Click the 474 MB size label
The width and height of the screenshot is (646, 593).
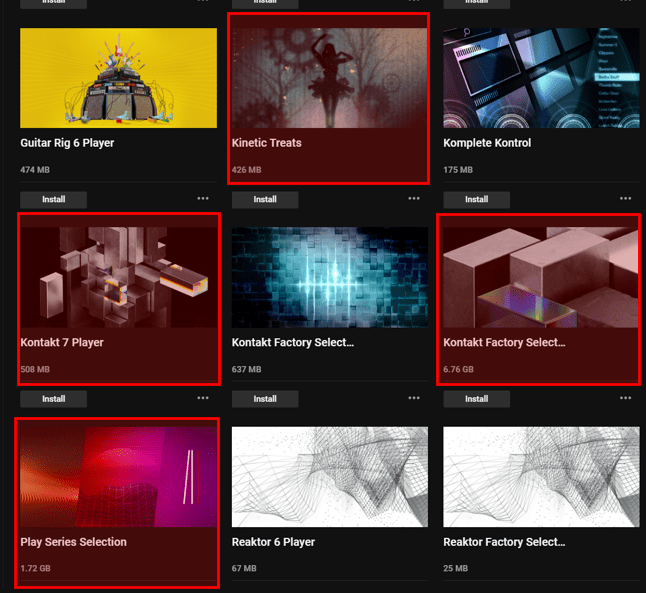point(35,170)
